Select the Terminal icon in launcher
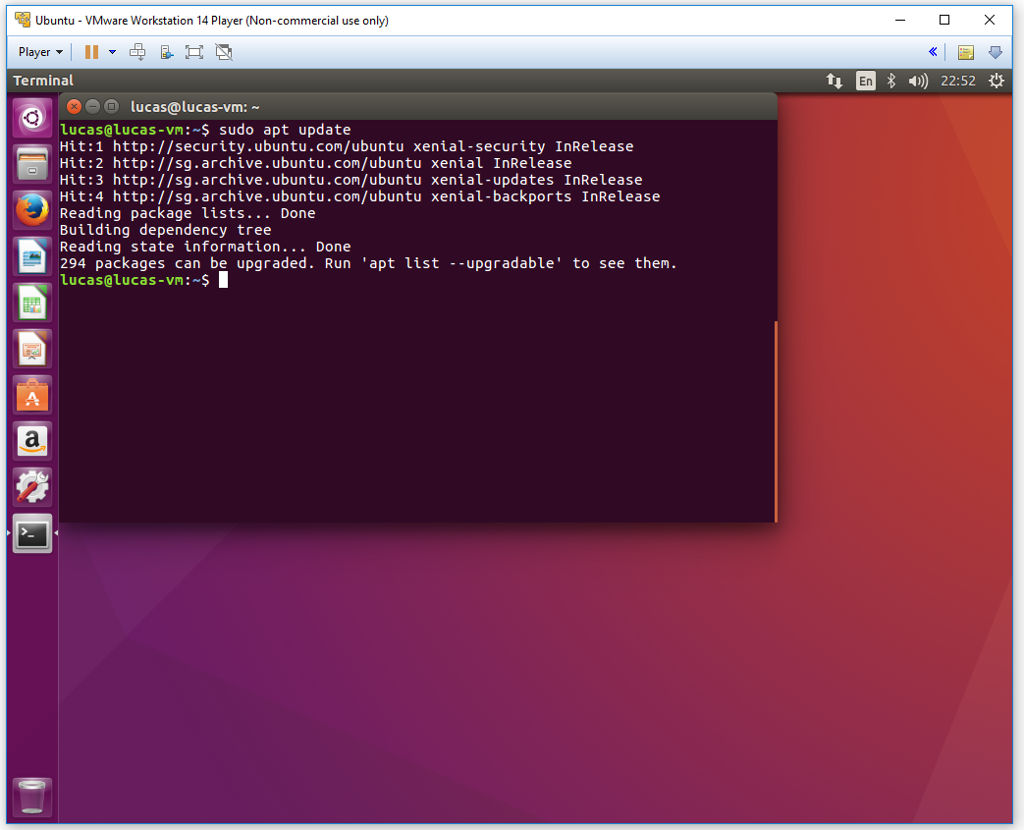The width and height of the screenshot is (1024, 830). click(x=32, y=534)
